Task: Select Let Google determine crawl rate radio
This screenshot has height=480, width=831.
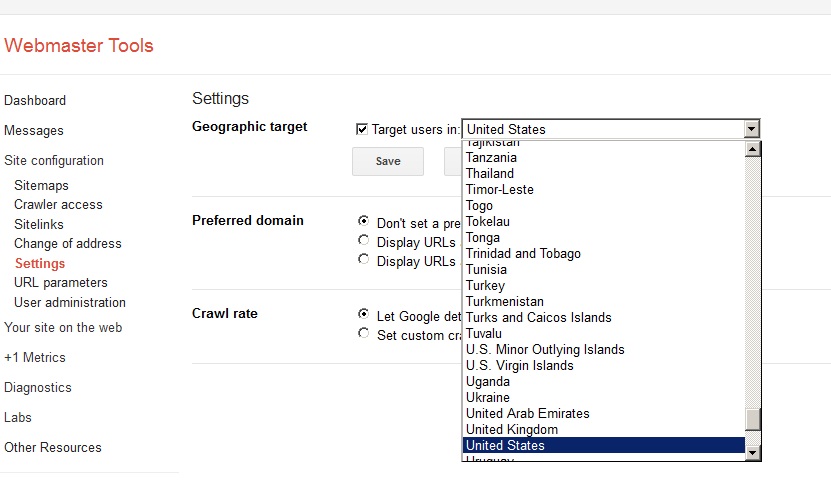Action: point(364,314)
